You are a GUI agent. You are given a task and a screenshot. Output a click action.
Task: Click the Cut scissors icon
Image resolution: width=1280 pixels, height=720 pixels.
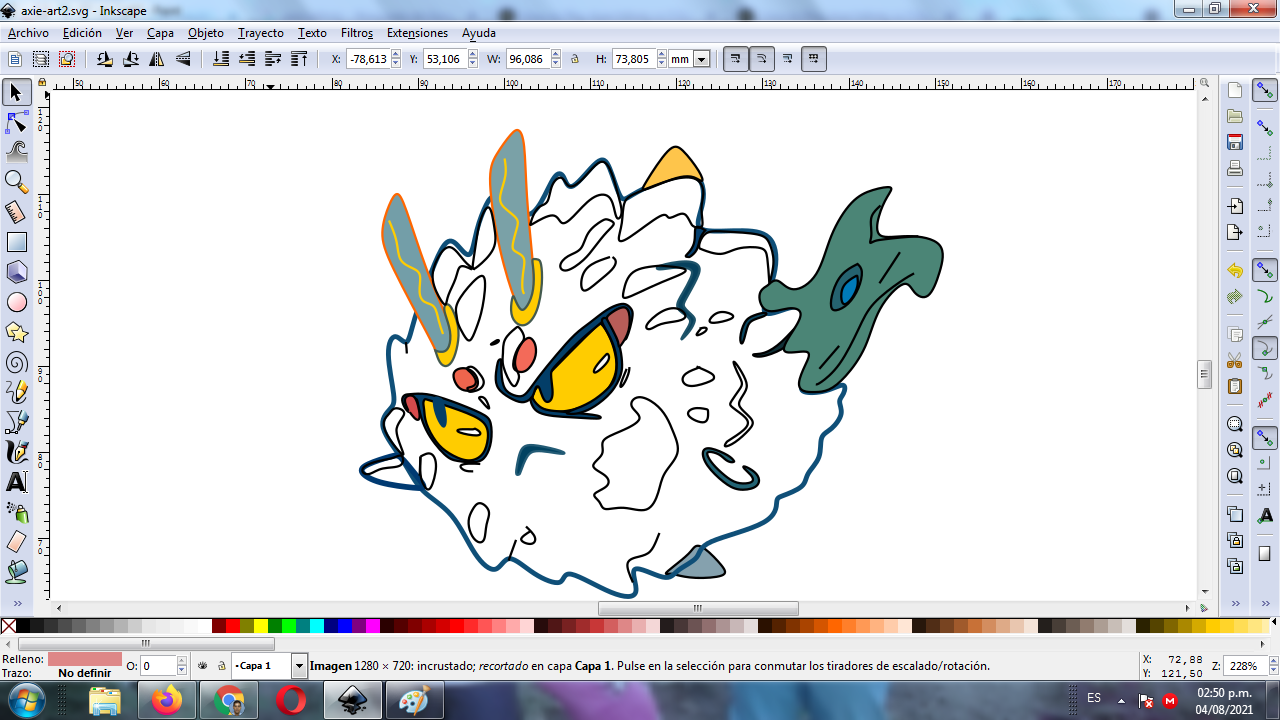tap(1235, 360)
